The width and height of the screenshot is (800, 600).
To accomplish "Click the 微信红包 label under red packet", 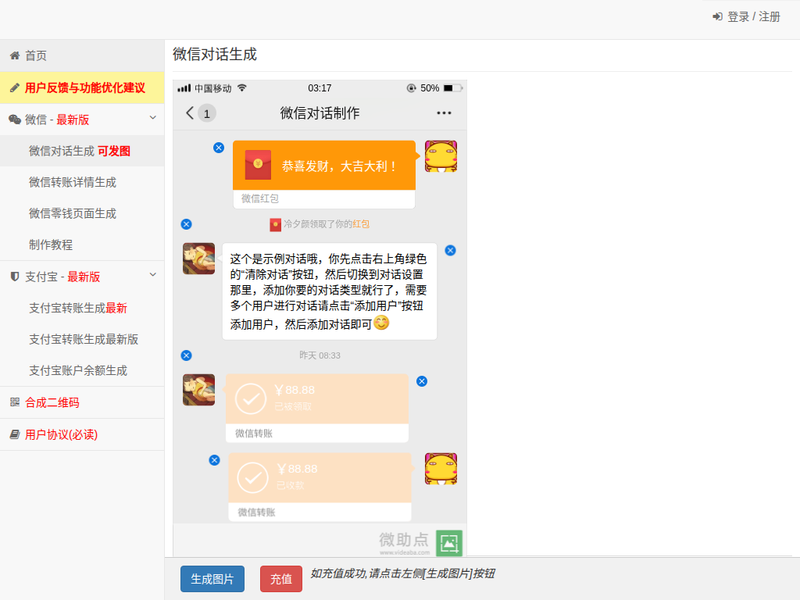I will pos(260,198).
